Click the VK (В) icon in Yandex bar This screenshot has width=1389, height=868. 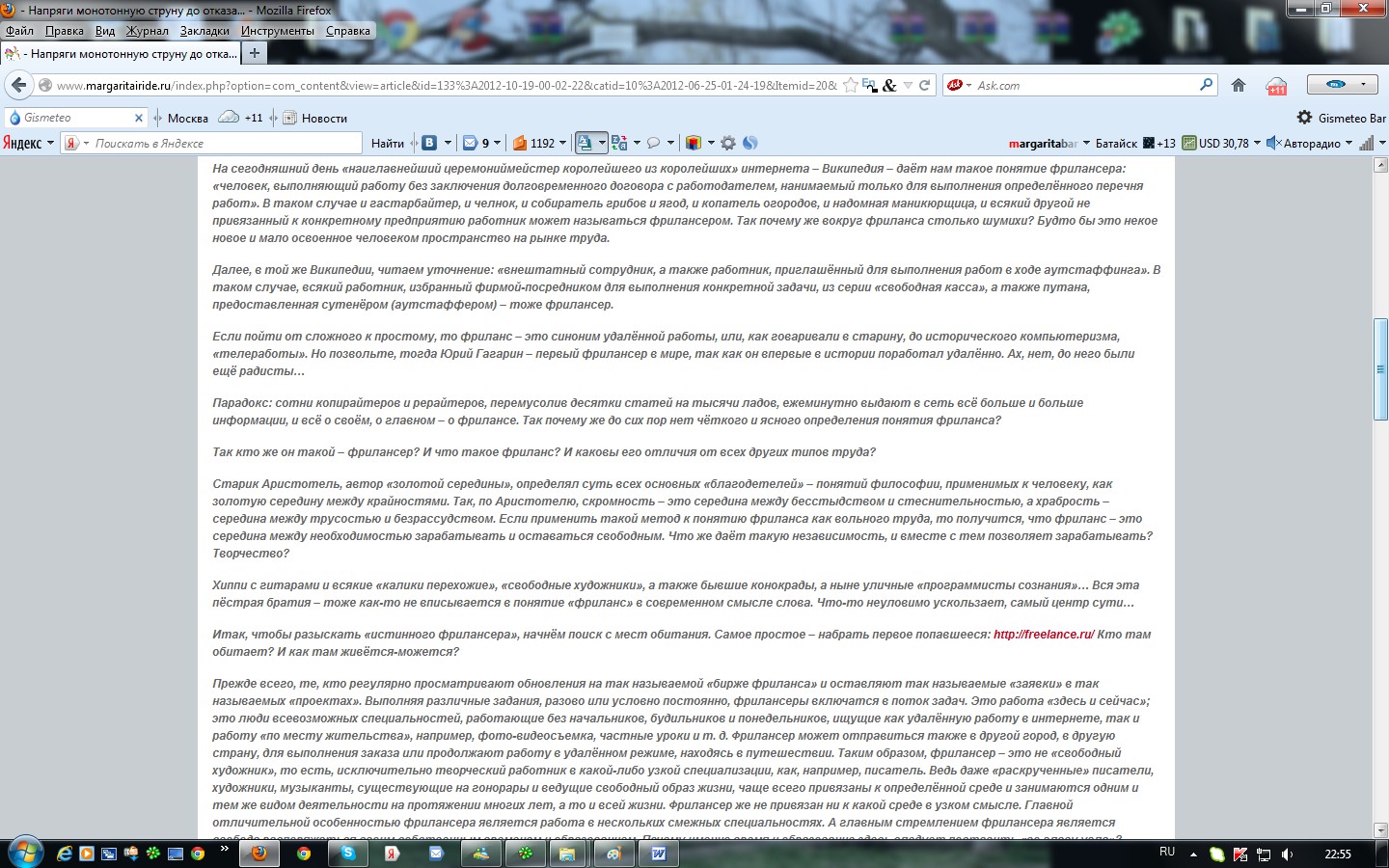pos(429,143)
